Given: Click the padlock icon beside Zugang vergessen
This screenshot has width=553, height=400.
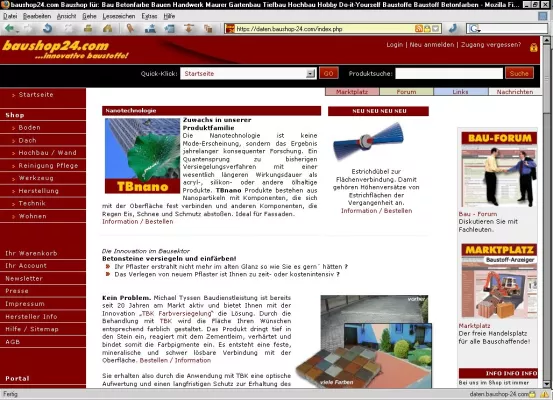Looking at the screenshot, I should pyautogui.click(x=533, y=47).
